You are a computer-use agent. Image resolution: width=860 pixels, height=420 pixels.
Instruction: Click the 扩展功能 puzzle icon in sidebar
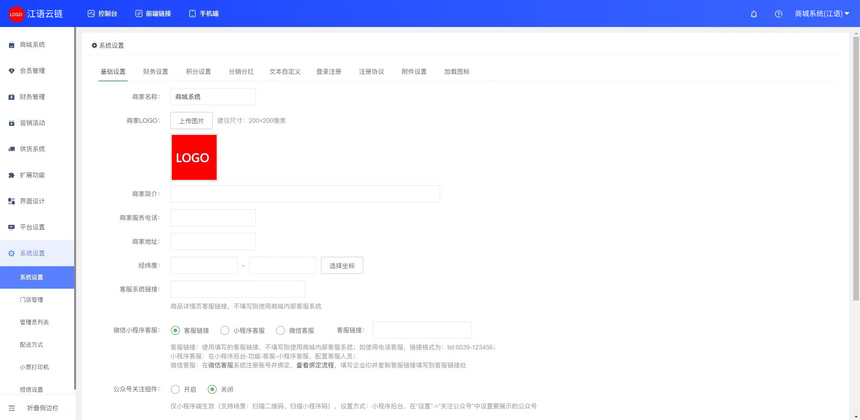(x=12, y=175)
